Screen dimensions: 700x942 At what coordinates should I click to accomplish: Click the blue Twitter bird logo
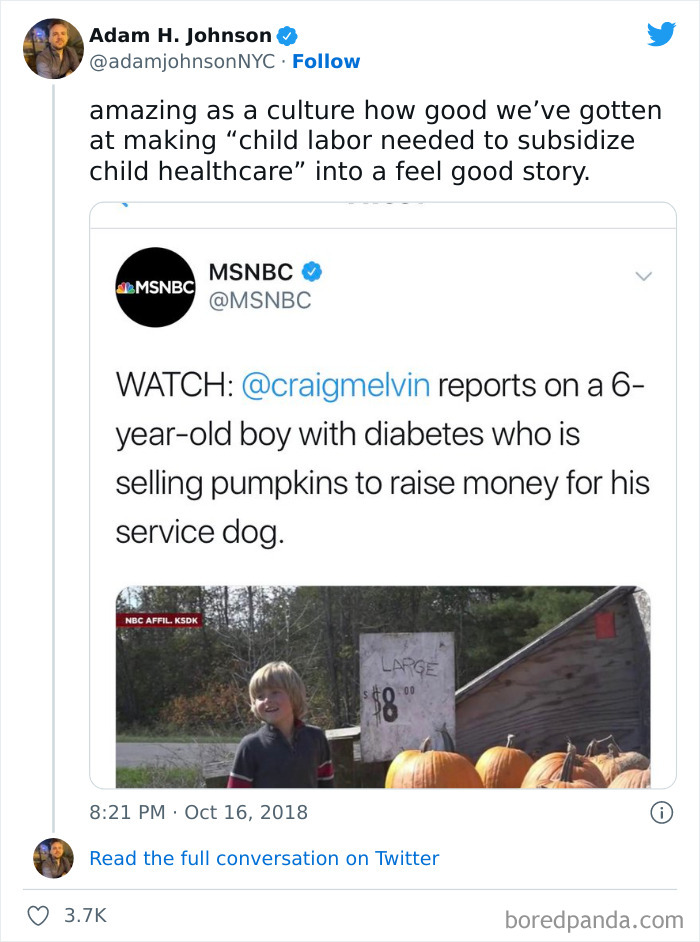pyautogui.click(x=661, y=34)
